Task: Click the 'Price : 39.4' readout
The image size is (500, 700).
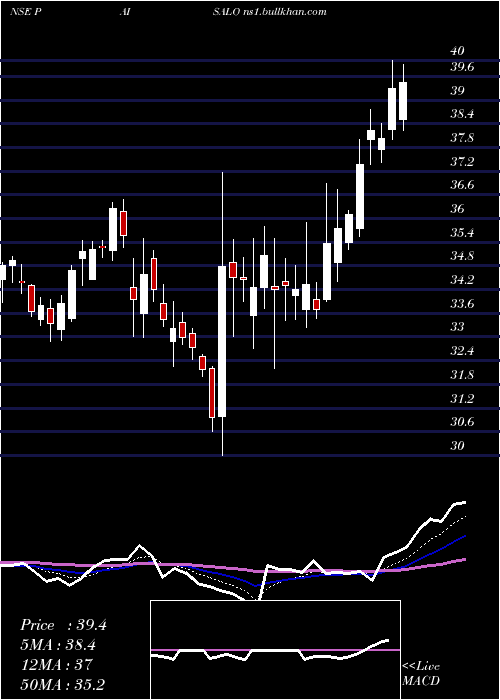Action: tap(63, 625)
